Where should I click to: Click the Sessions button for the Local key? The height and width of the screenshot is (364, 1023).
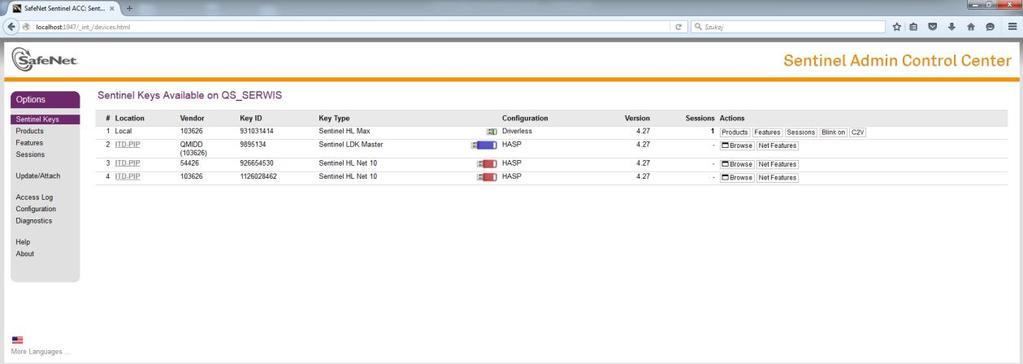(x=801, y=132)
